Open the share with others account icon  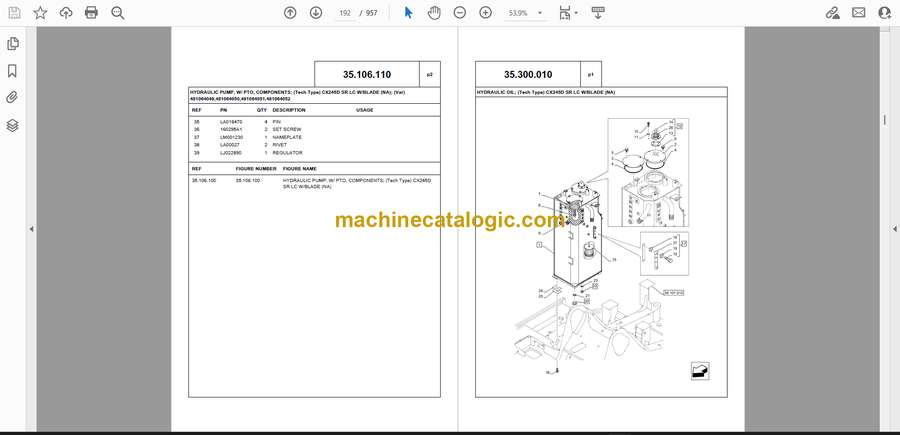click(x=885, y=13)
